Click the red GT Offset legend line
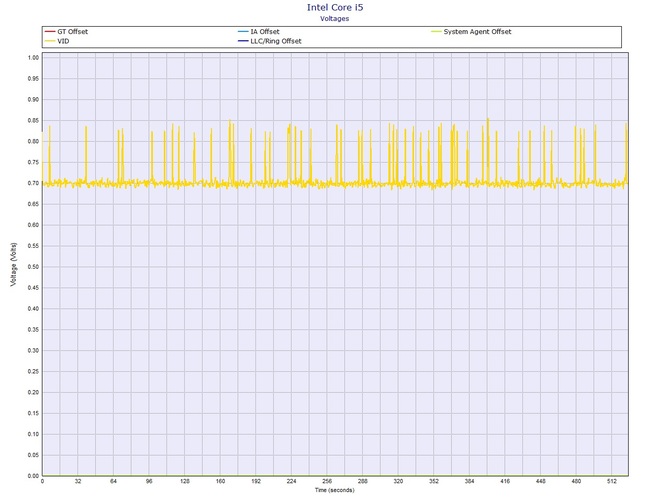The height and width of the screenshot is (502, 670). [50, 32]
